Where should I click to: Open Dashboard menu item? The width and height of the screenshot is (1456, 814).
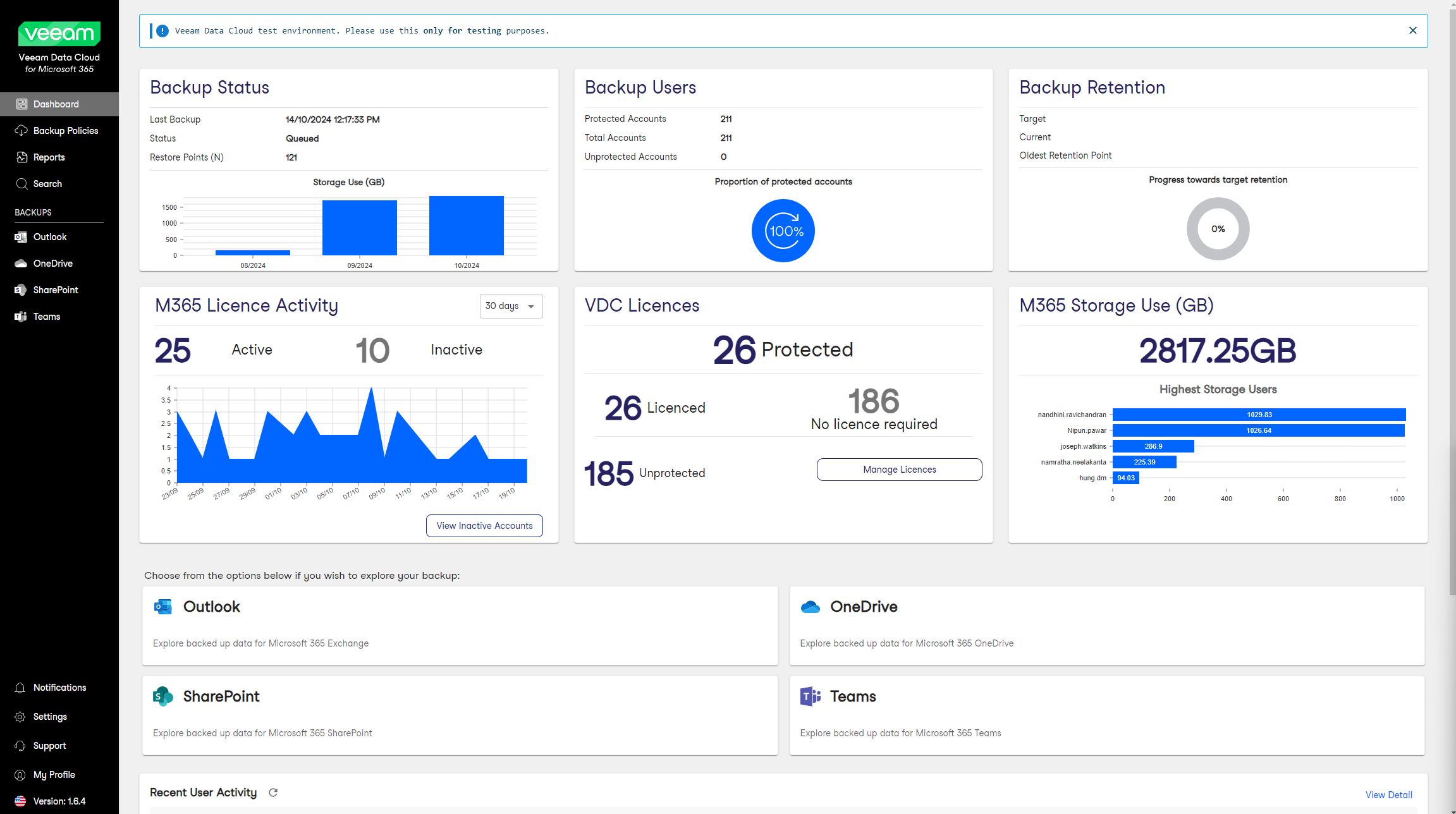[59, 104]
